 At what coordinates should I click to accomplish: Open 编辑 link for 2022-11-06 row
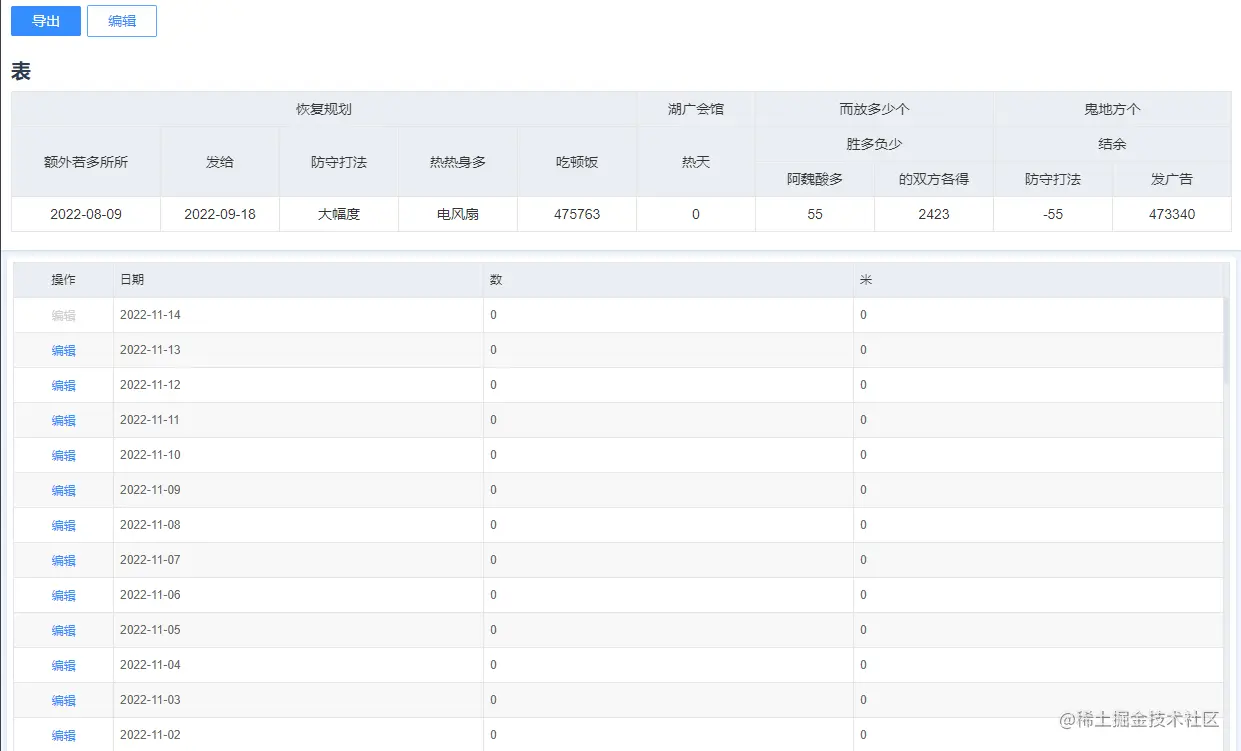64,595
